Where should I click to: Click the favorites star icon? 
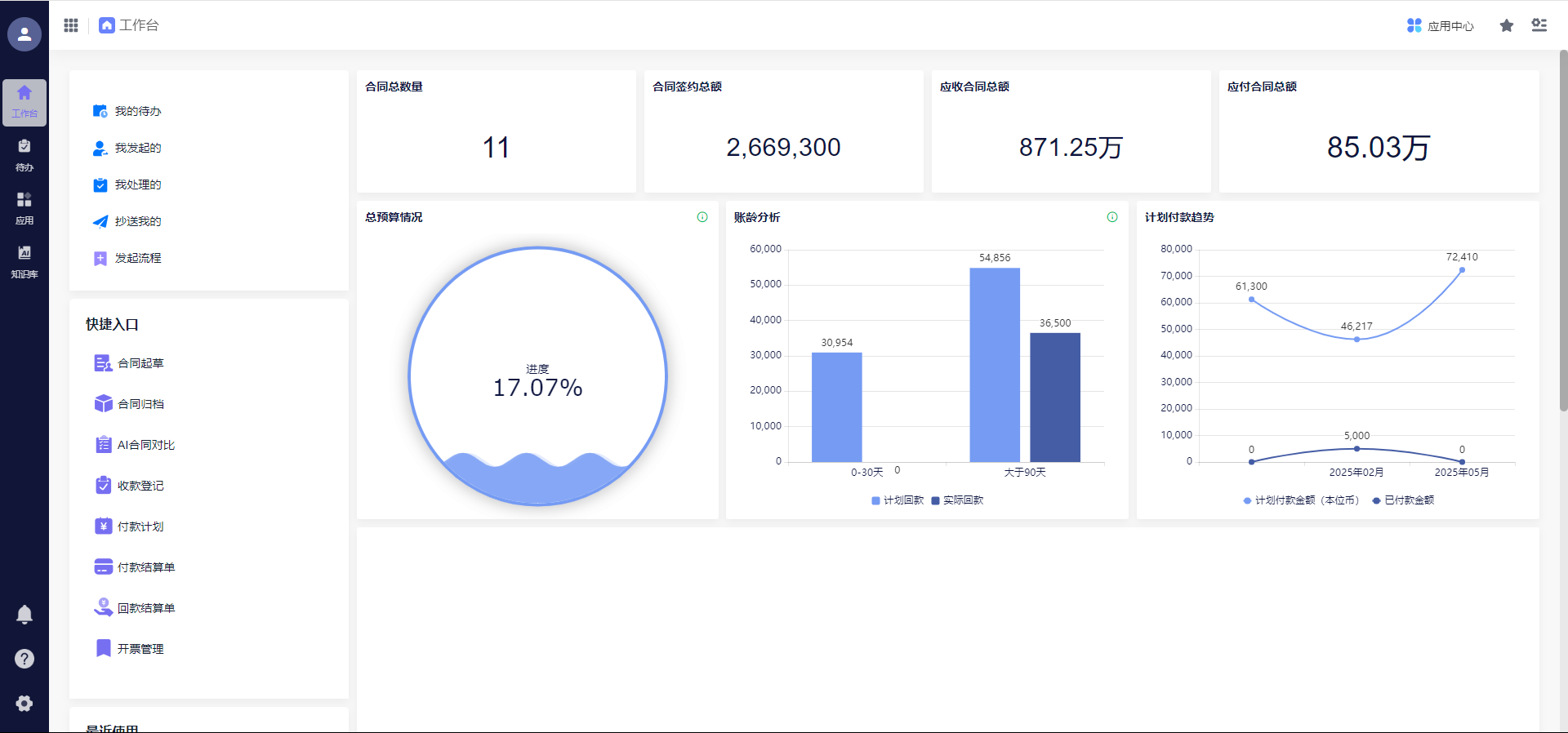coord(1507,25)
